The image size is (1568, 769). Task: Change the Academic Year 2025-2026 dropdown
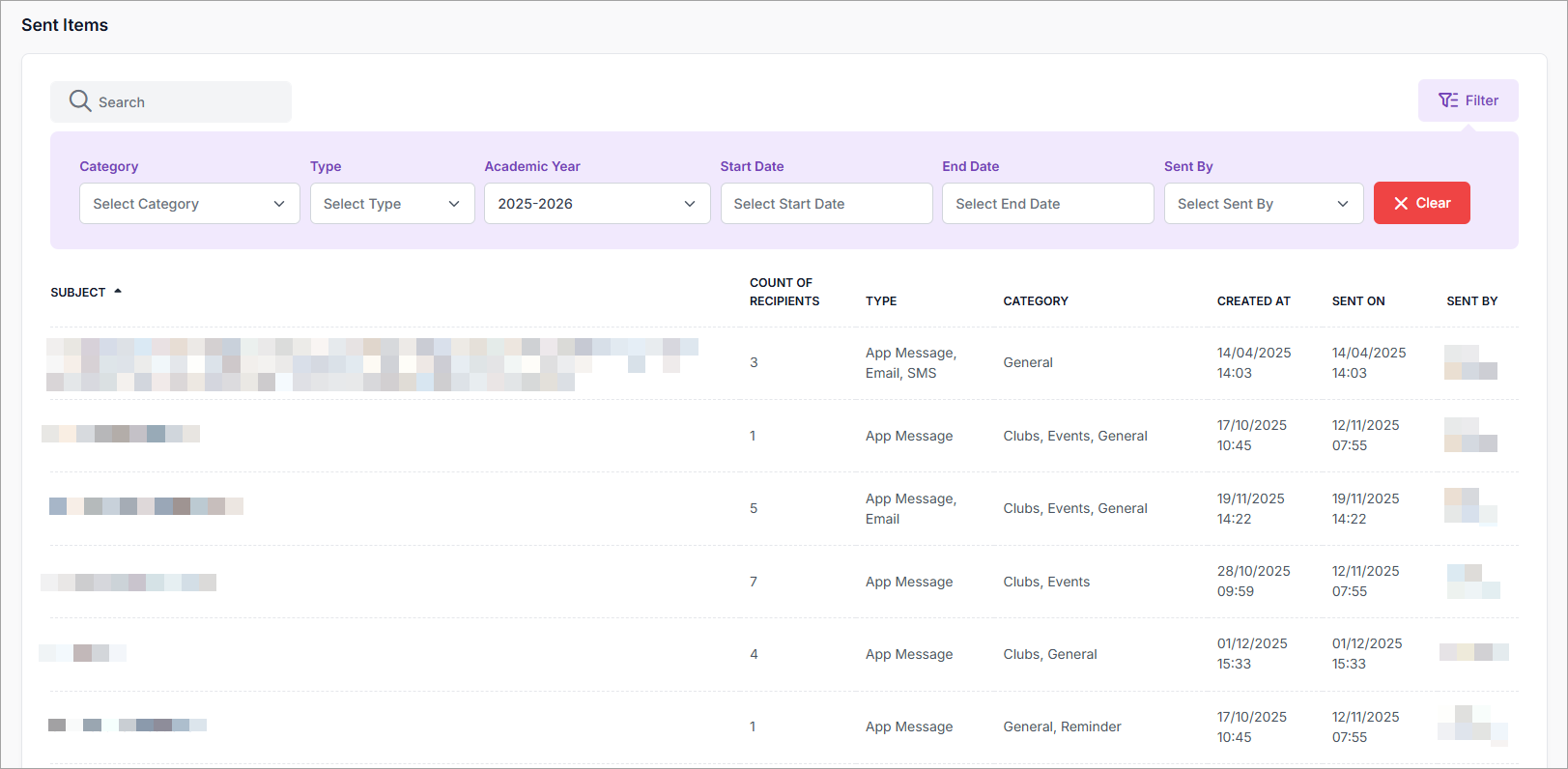click(596, 204)
